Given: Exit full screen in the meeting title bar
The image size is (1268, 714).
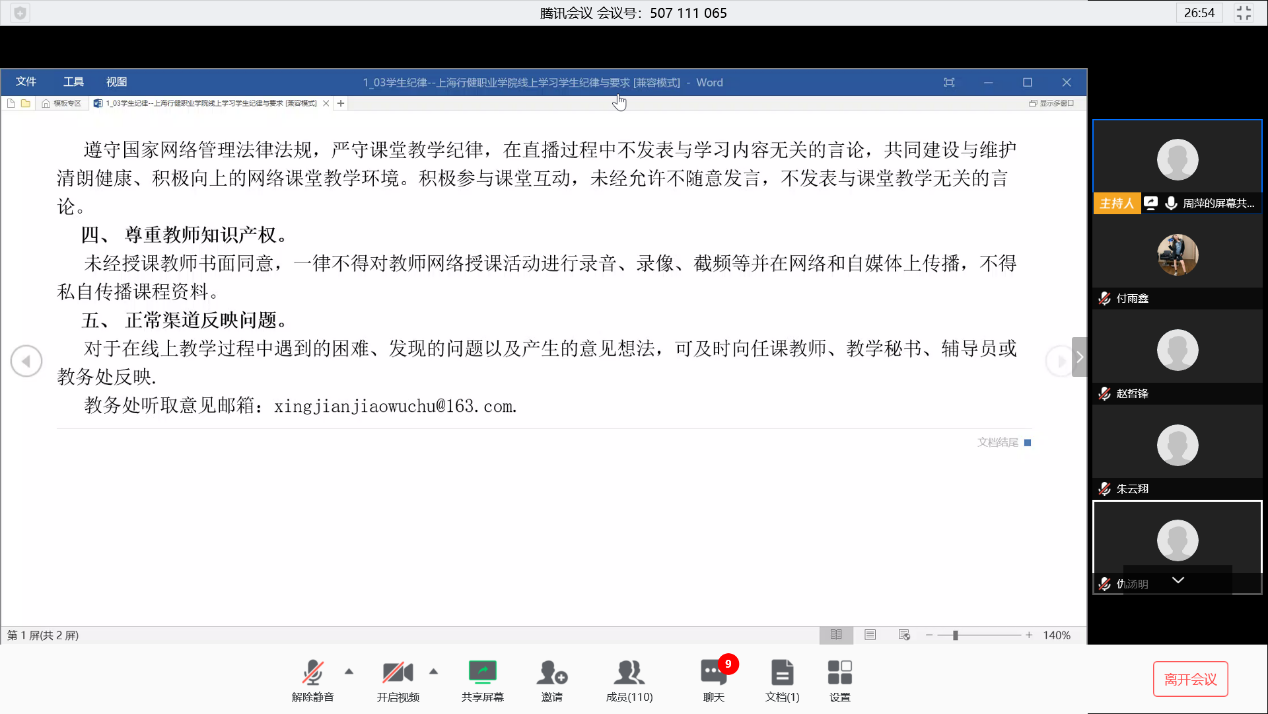Looking at the screenshot, I should (1244, 13).
